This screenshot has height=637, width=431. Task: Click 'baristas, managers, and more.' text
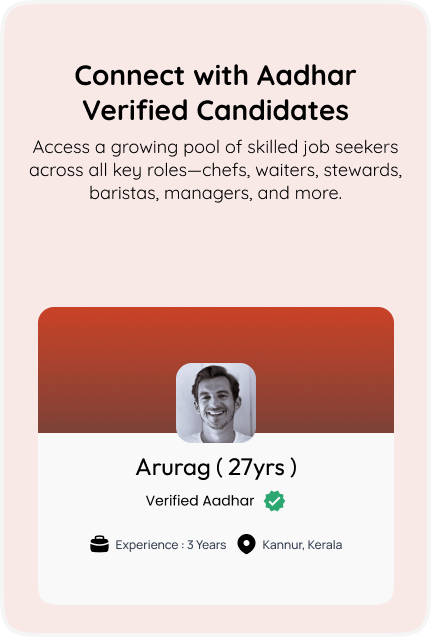(x=215, y=193)
